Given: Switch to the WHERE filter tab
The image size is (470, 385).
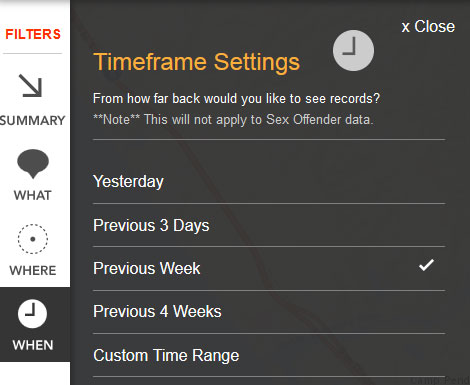Looking at the screenshot, I should [x=33, y=270].
